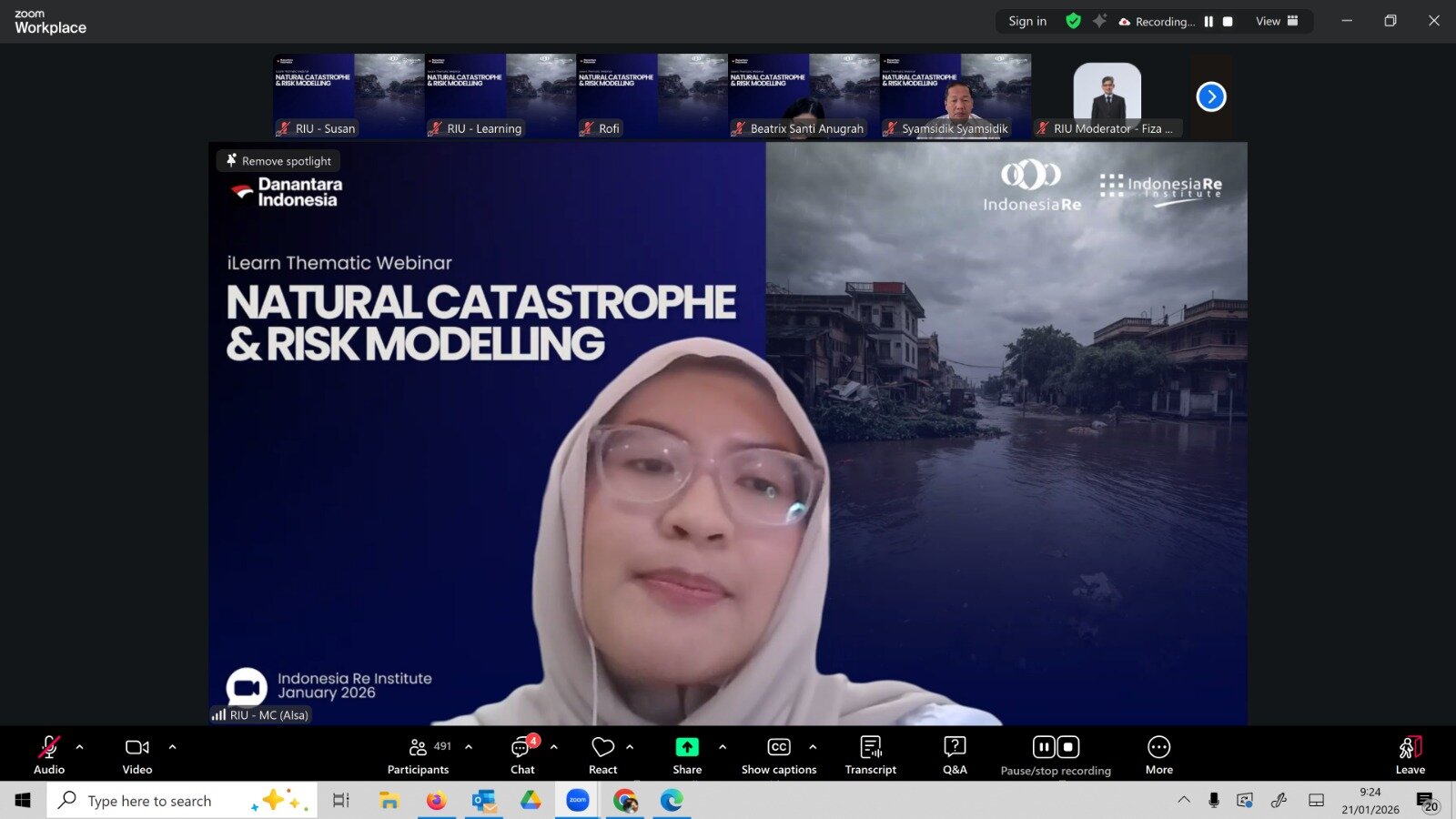This screenshot has width=1456, height=819.
Task: Click the green Share screen button
Action: click(687, 747)
